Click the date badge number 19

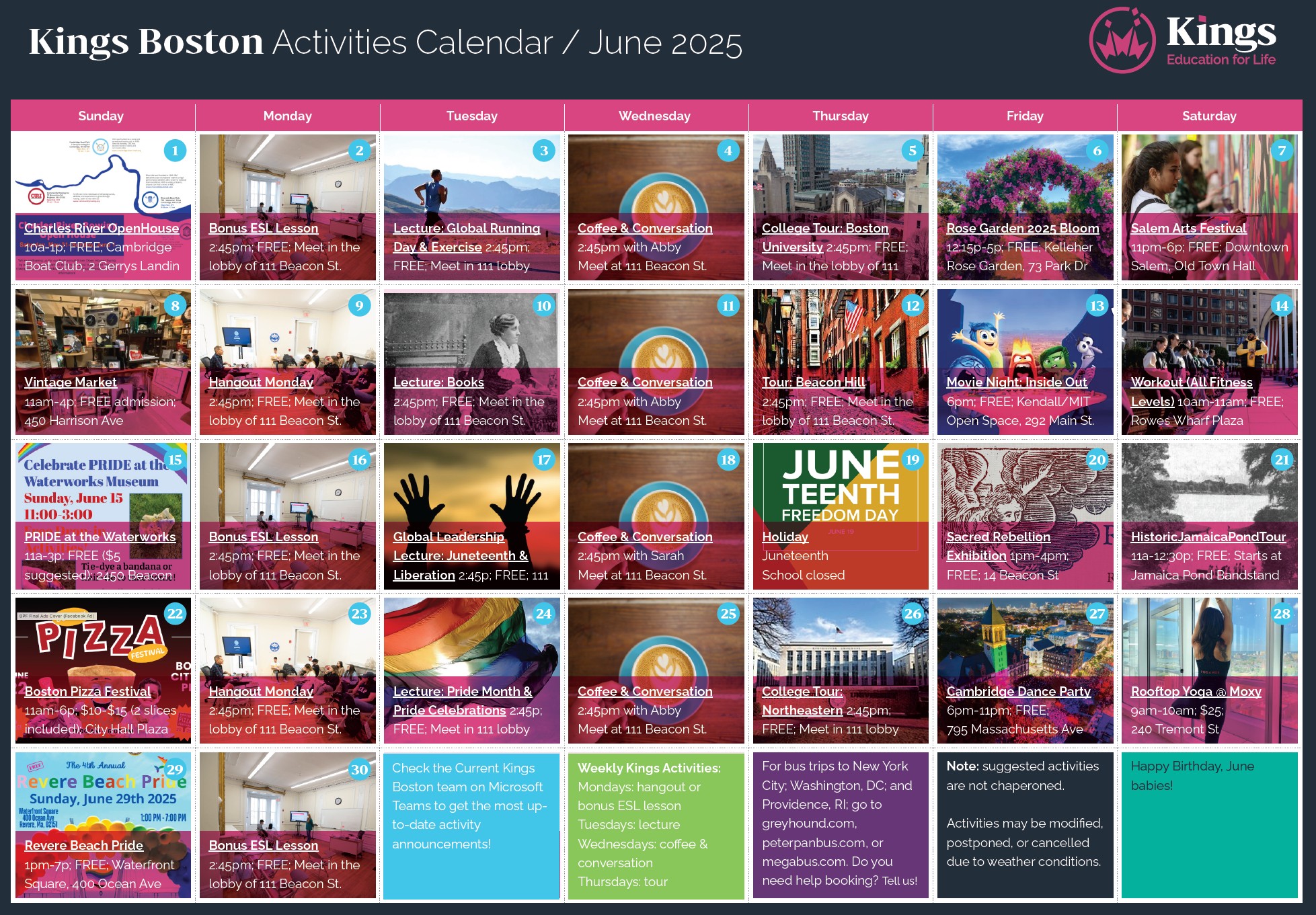(913, 460)
